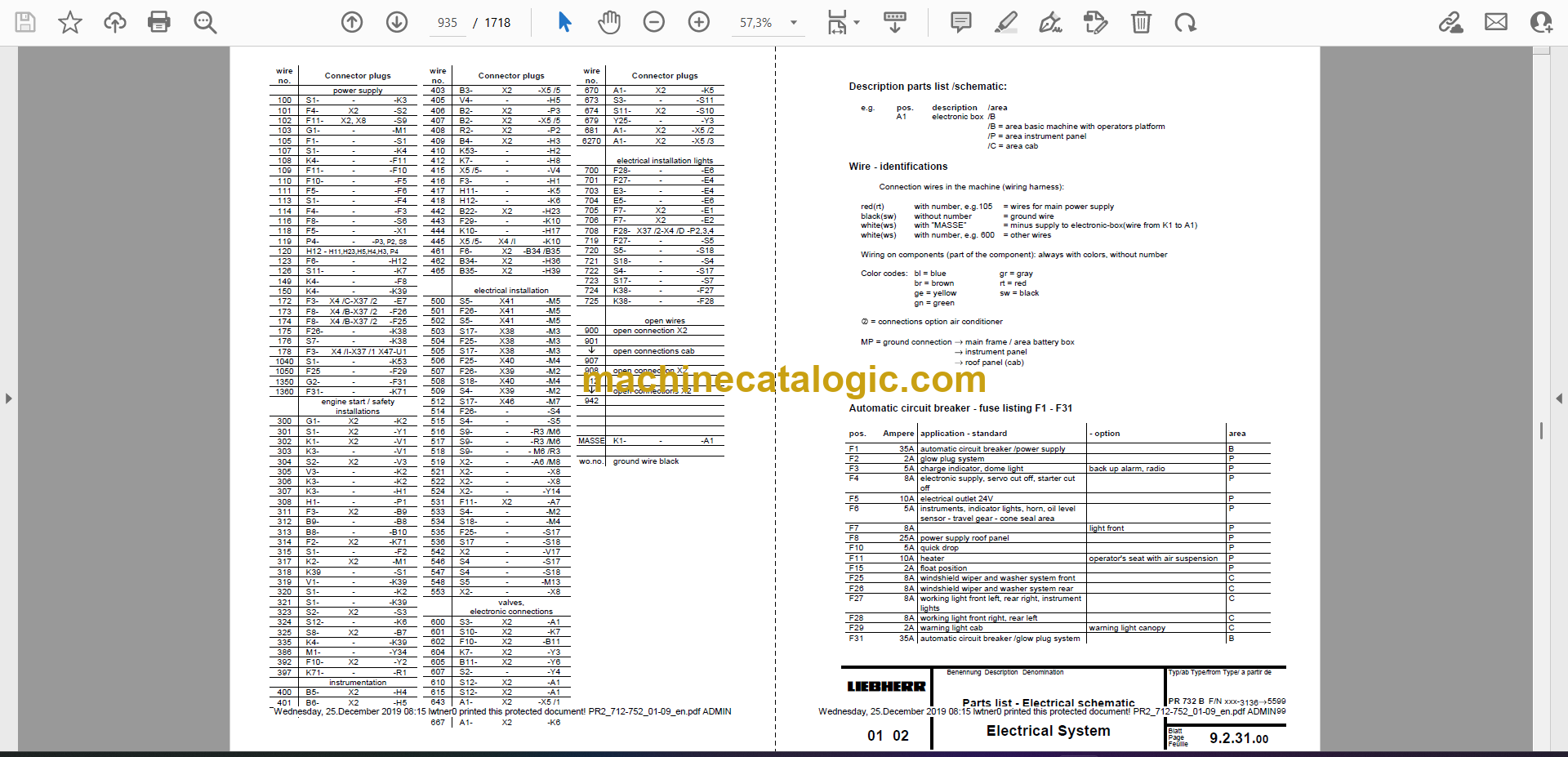Activate the selection arrow tool
This screenshot has height=757, width=1568.
click(x=564, y=22)
